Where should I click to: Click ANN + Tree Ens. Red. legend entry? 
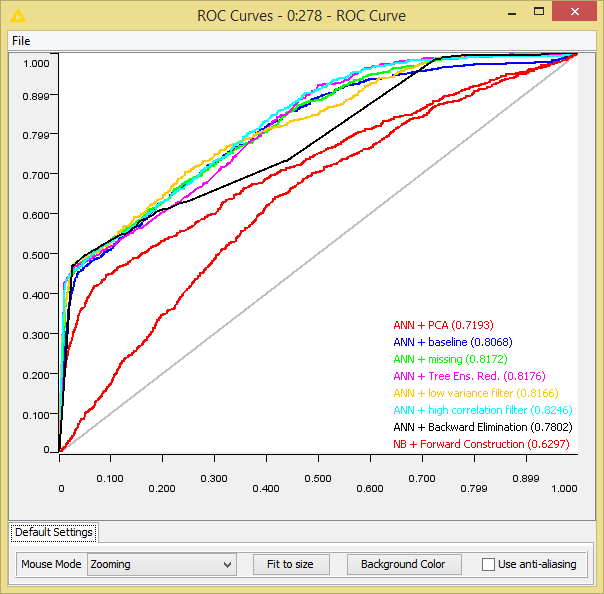pyautogui.click(x=470, y=376)
